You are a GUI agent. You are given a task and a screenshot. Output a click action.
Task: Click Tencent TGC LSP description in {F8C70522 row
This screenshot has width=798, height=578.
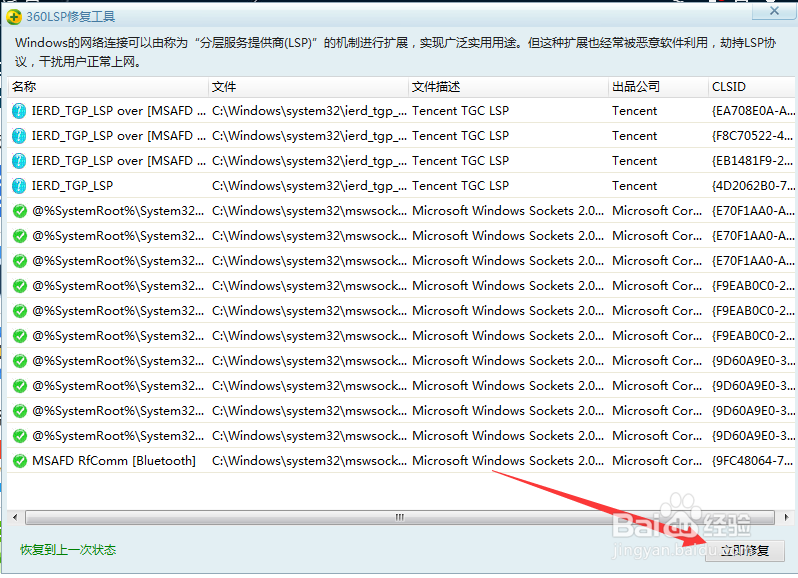(461, 135)
